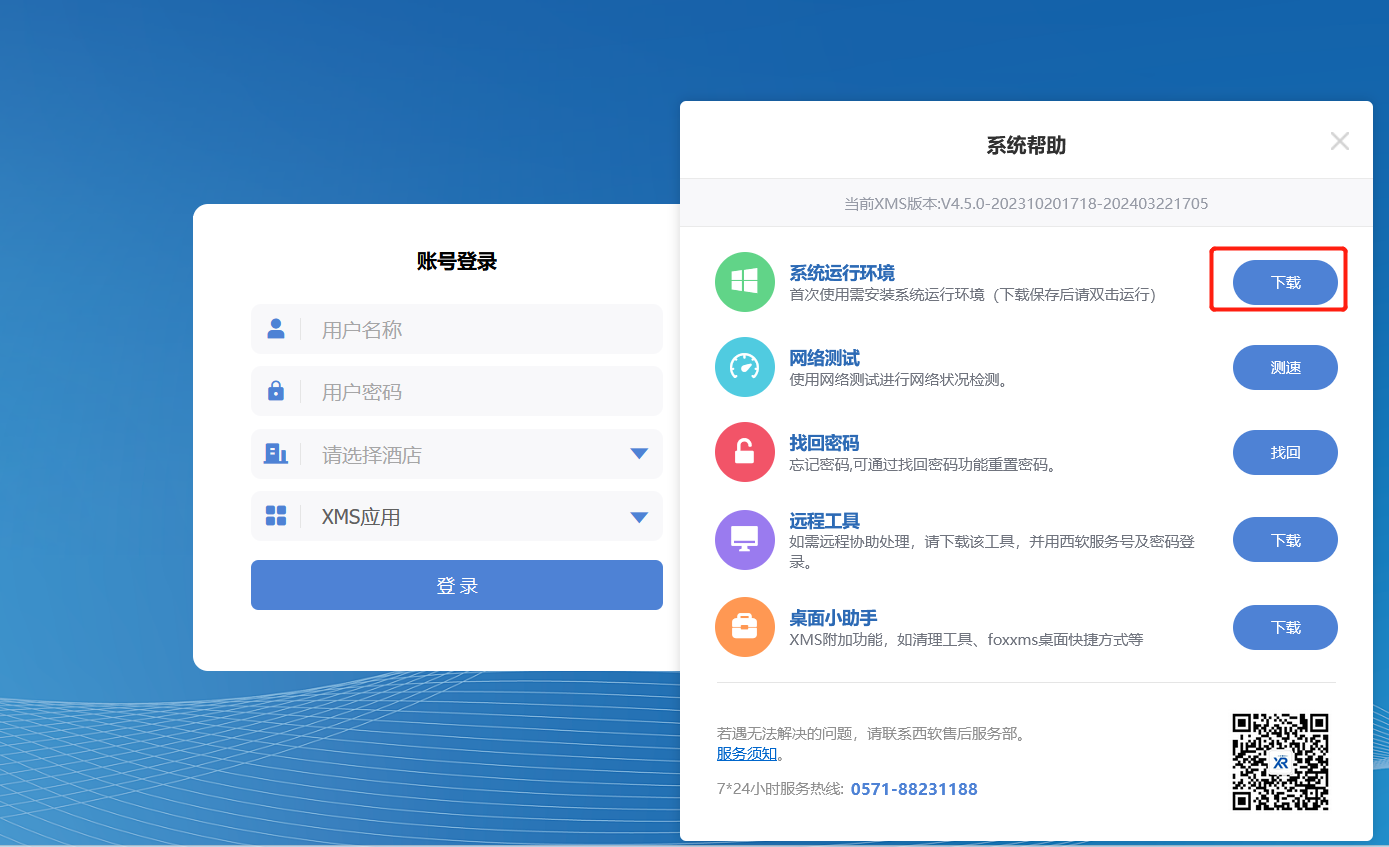
Task: Download the 远程工具 remote tool
Action: click(x=1285, y=540)
